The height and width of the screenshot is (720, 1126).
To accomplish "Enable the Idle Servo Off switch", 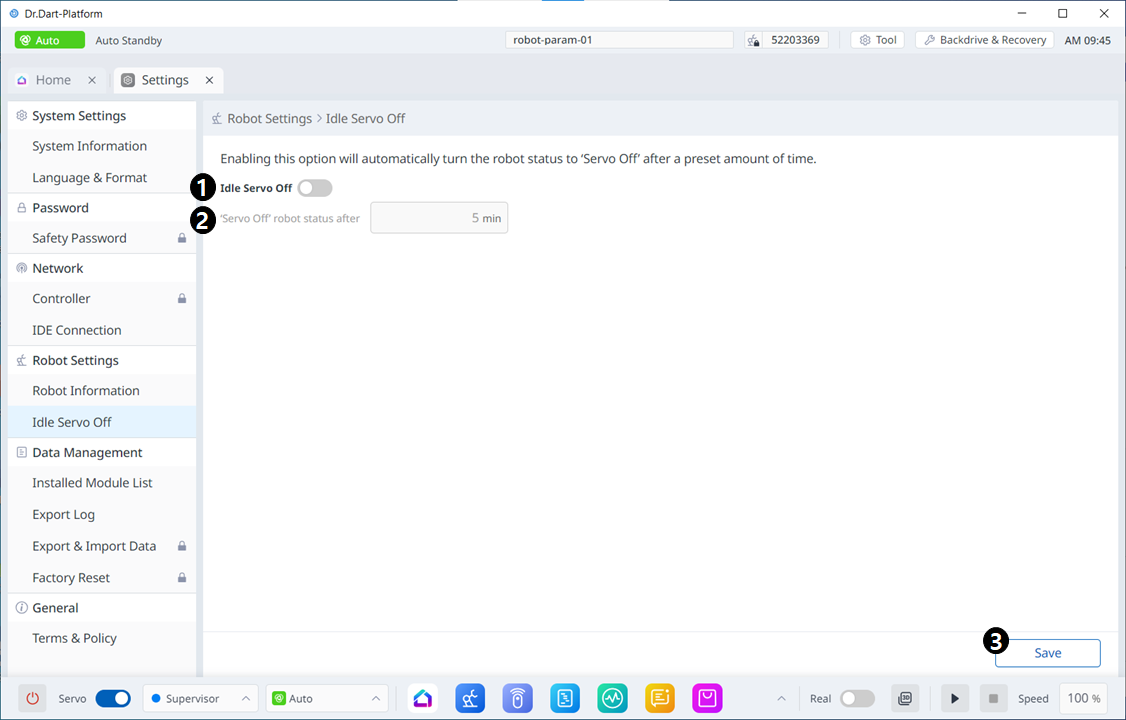I will 314,188.
